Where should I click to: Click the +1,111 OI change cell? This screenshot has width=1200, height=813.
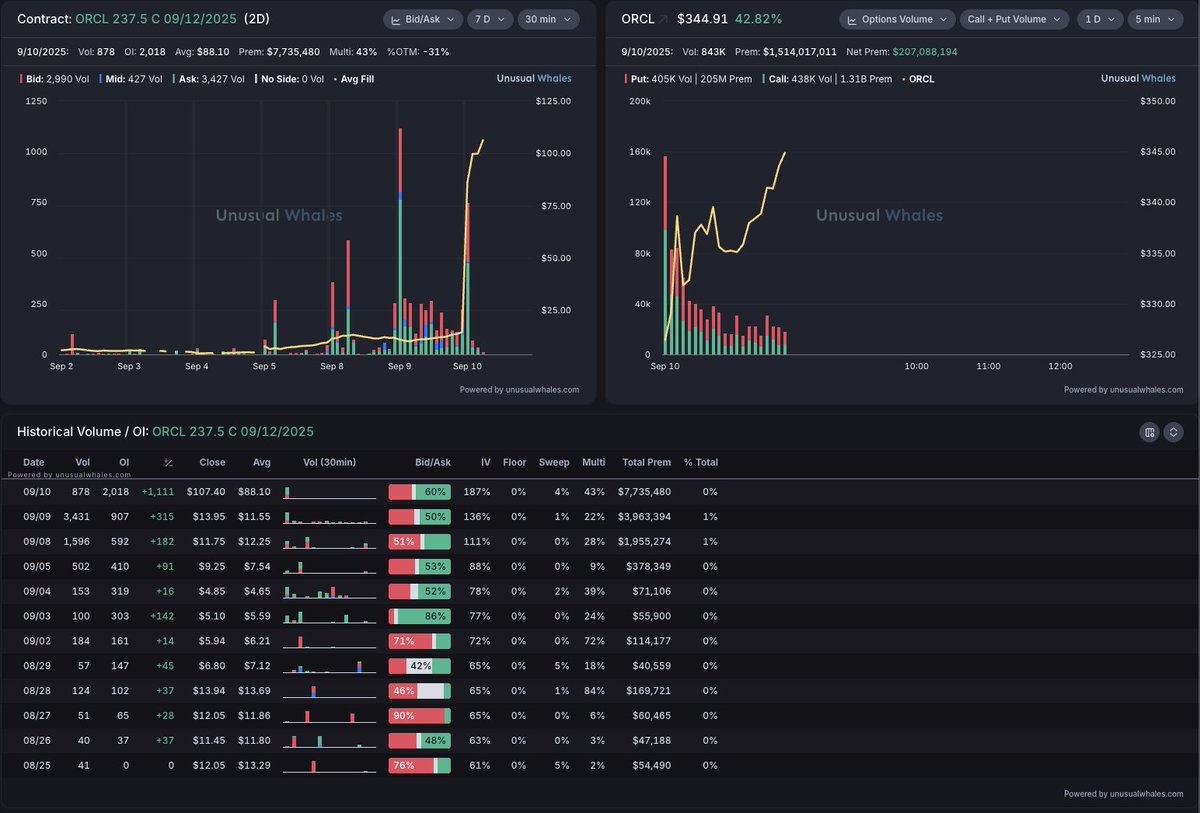coord(158,492)
